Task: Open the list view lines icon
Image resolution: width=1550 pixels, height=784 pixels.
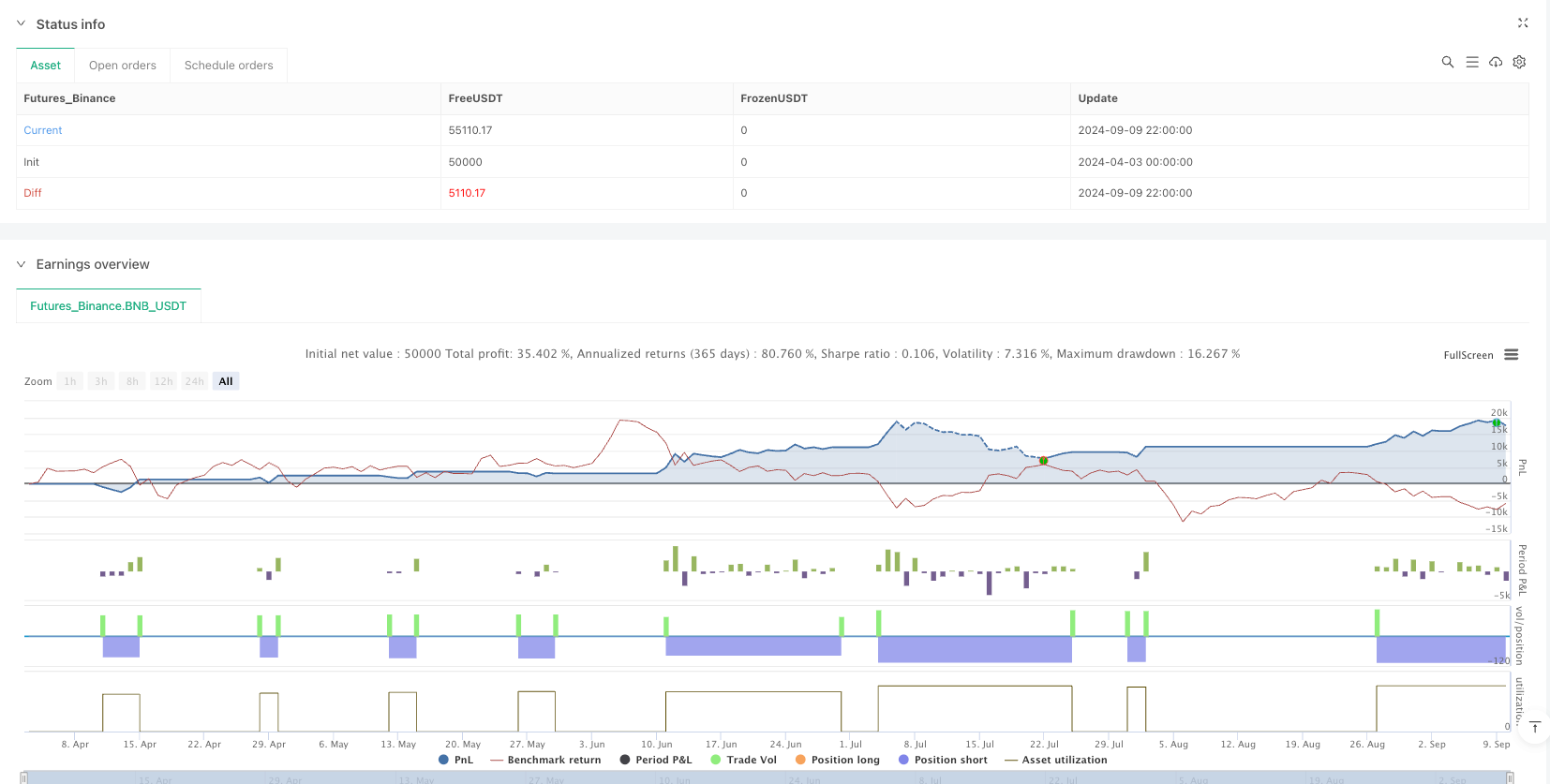Action: coord(1472,62)
